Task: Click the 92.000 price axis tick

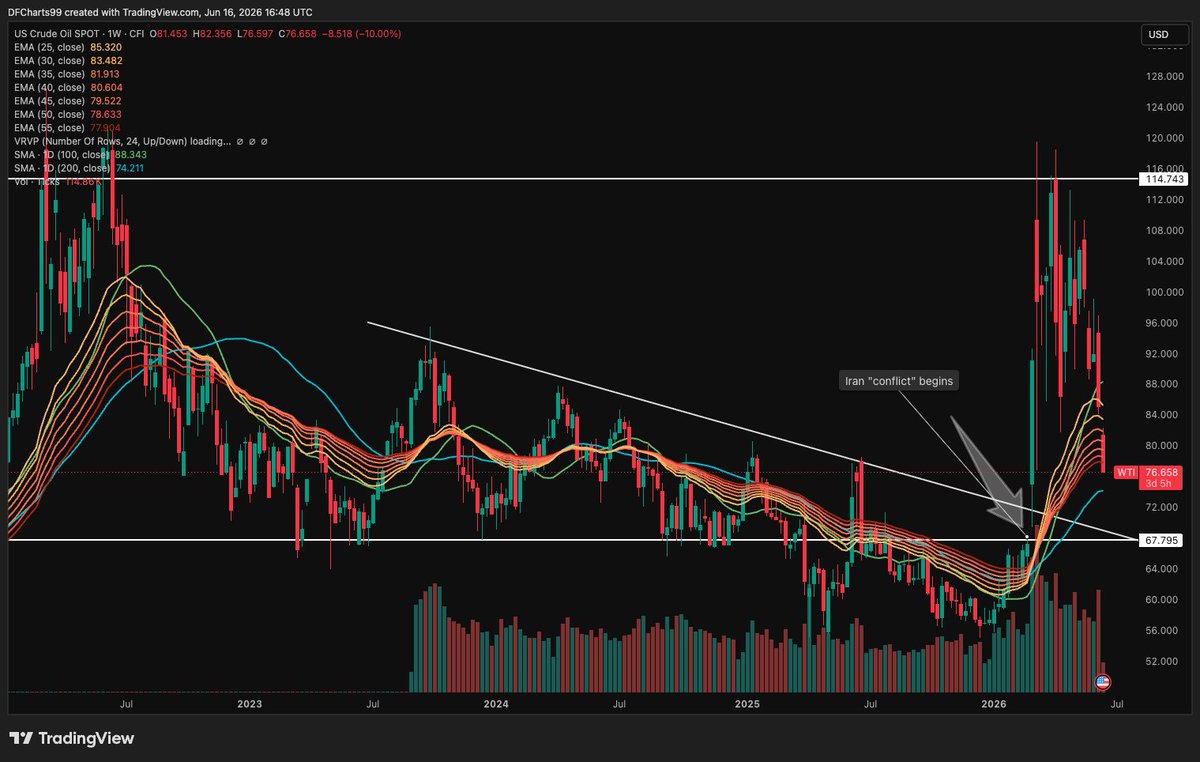Action: click(1160, 354)
